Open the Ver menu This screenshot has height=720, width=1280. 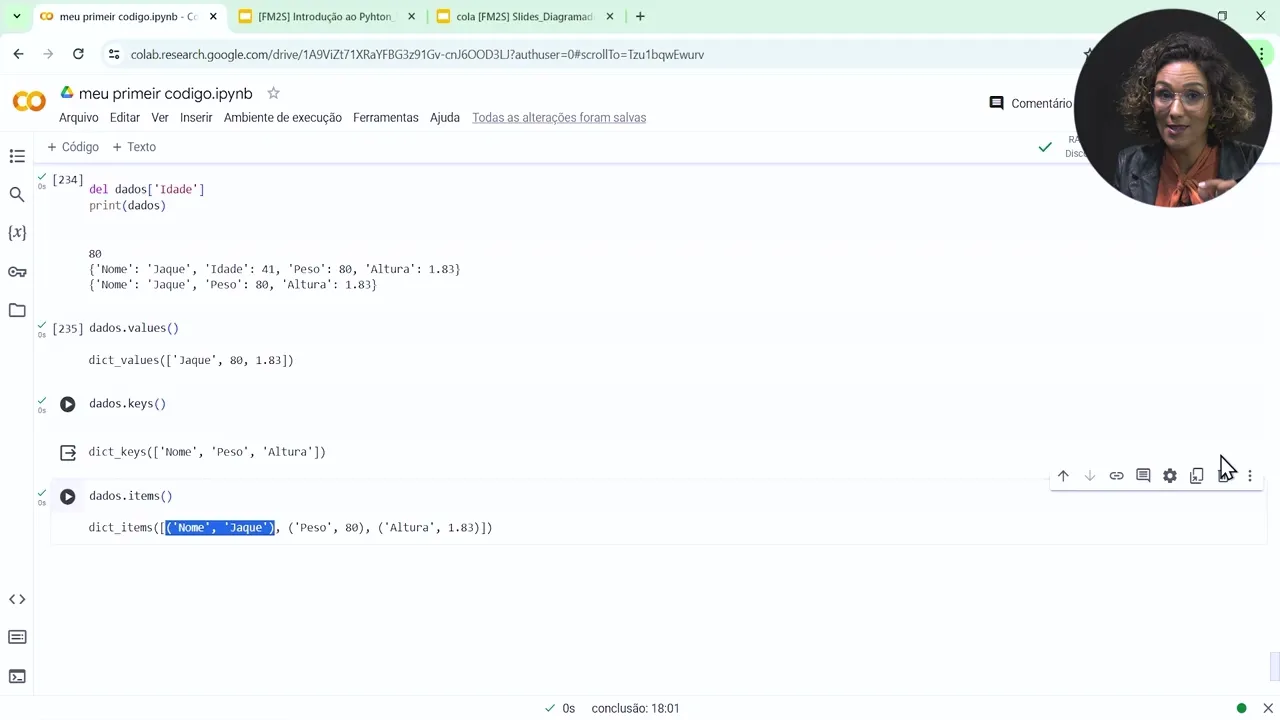click(x=160, y=118)
